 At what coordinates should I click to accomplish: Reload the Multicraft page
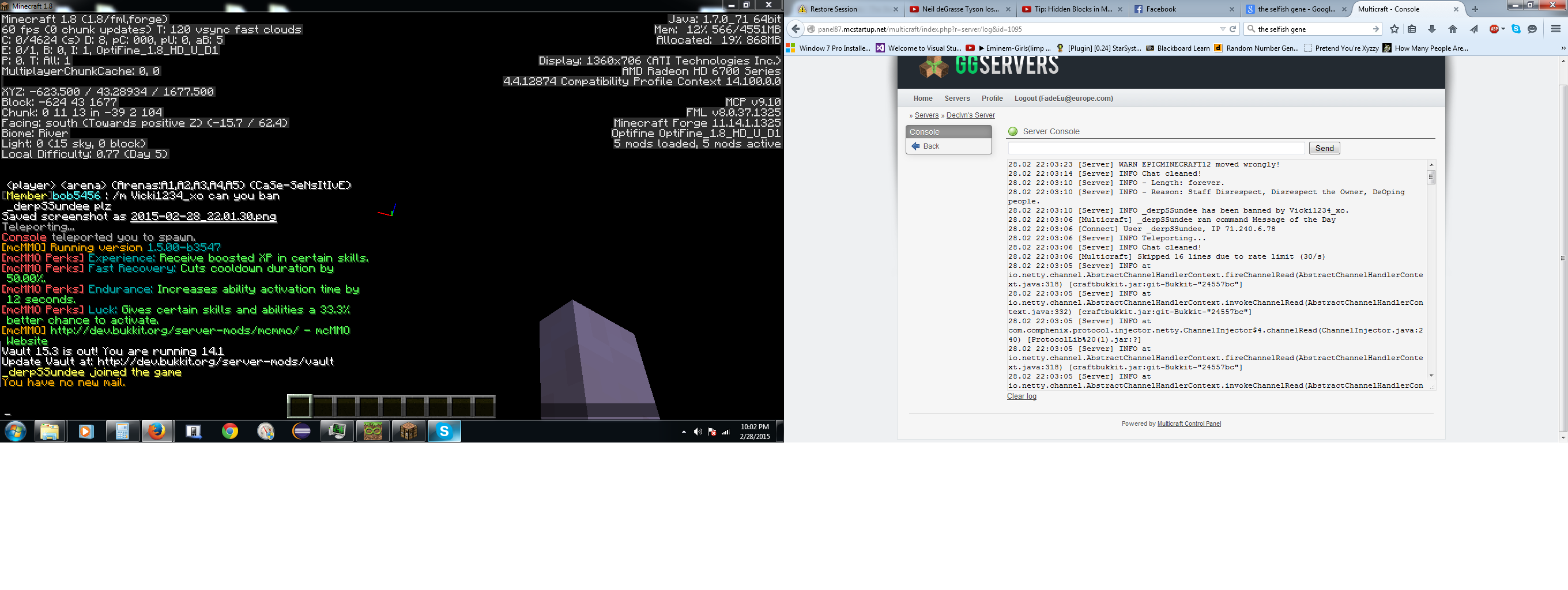coord(1232,29)
